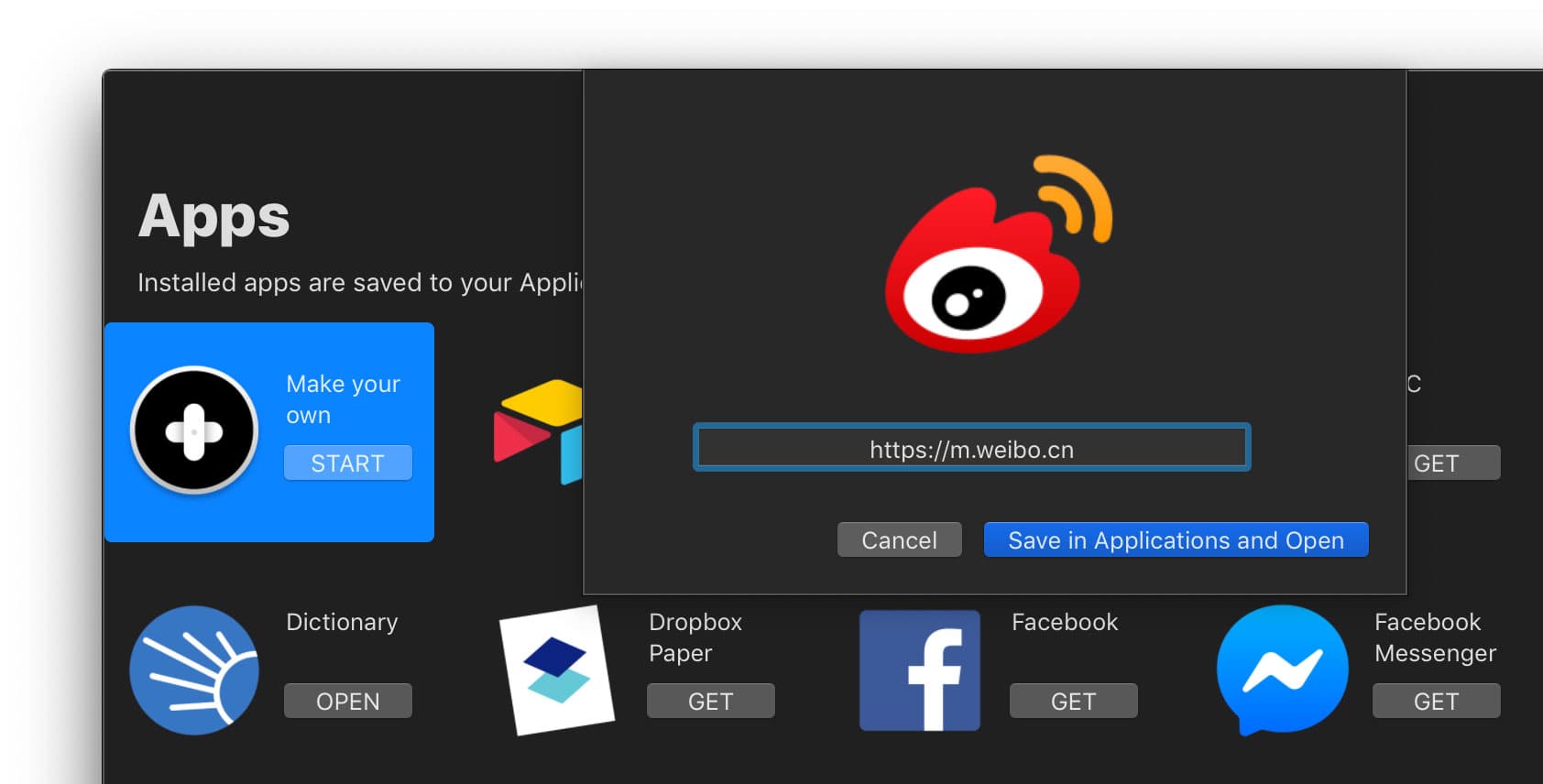
Task: Click the 'Dictionary' app name
Action: pyautogui.click(x=342, y=622)
